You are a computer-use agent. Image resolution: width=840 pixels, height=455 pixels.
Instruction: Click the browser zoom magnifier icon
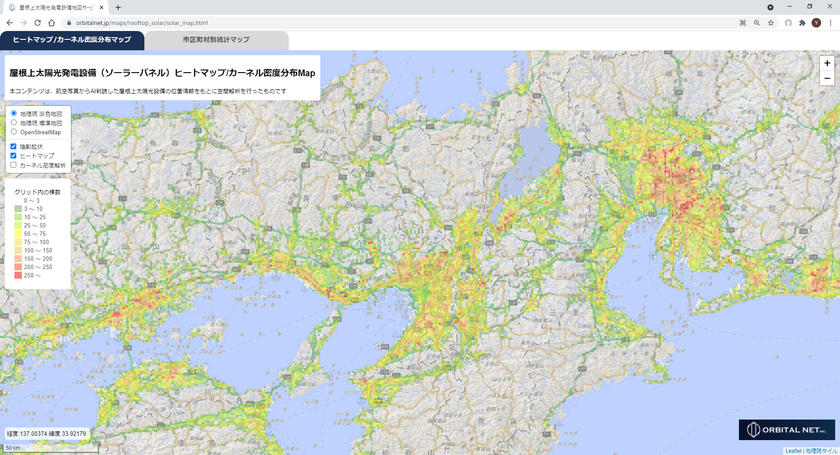[x=756, y=22]
